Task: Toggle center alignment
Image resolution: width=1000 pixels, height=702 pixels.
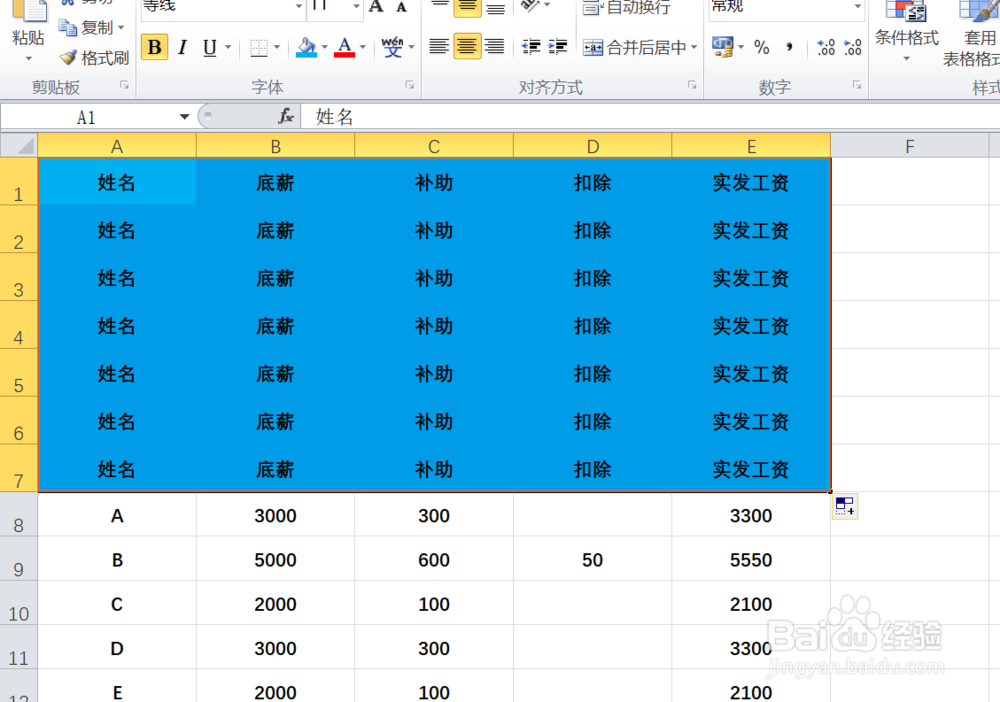Action: tap(466, 46)
